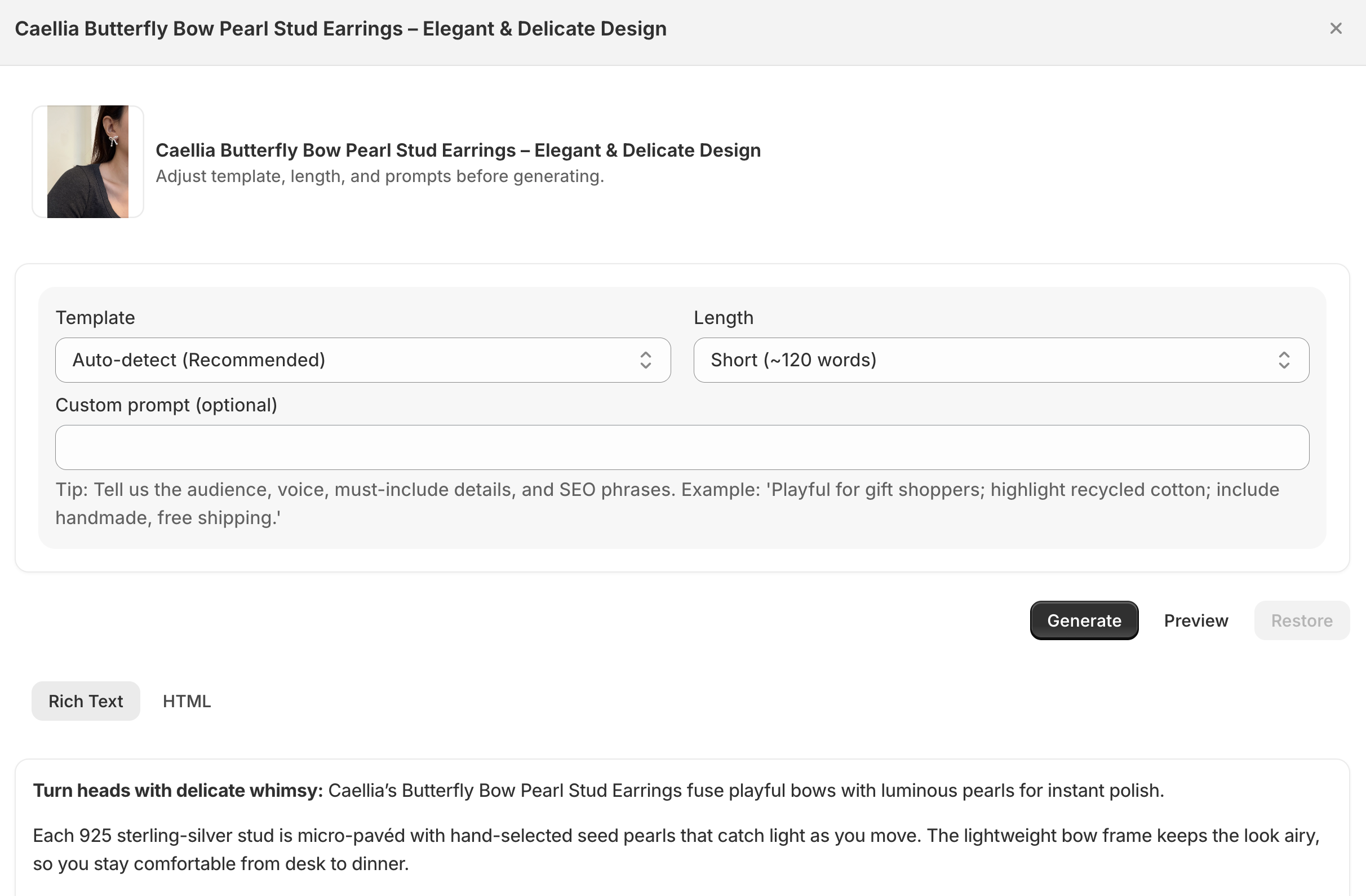
Task: Click the dialog header title text
Action: pyautogui.click(x=340, y=29)
